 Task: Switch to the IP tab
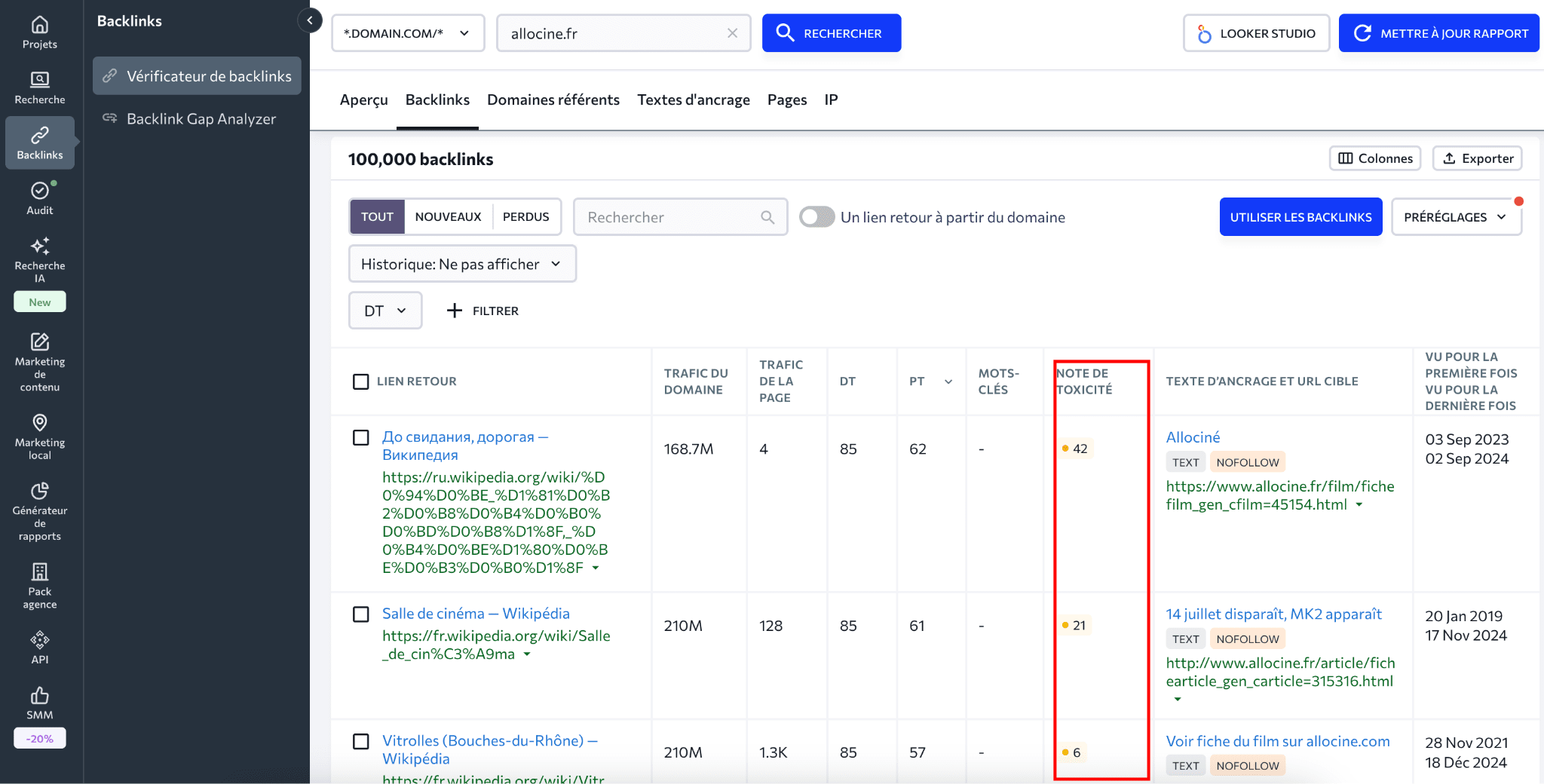pos(831,100)
